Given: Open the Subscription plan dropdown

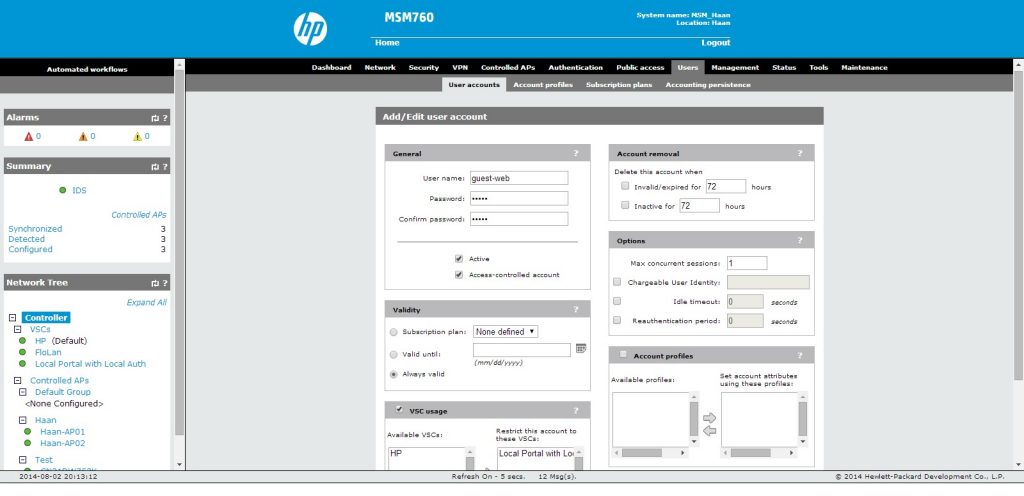Looking at the screenshot, I should click(505, 332).
